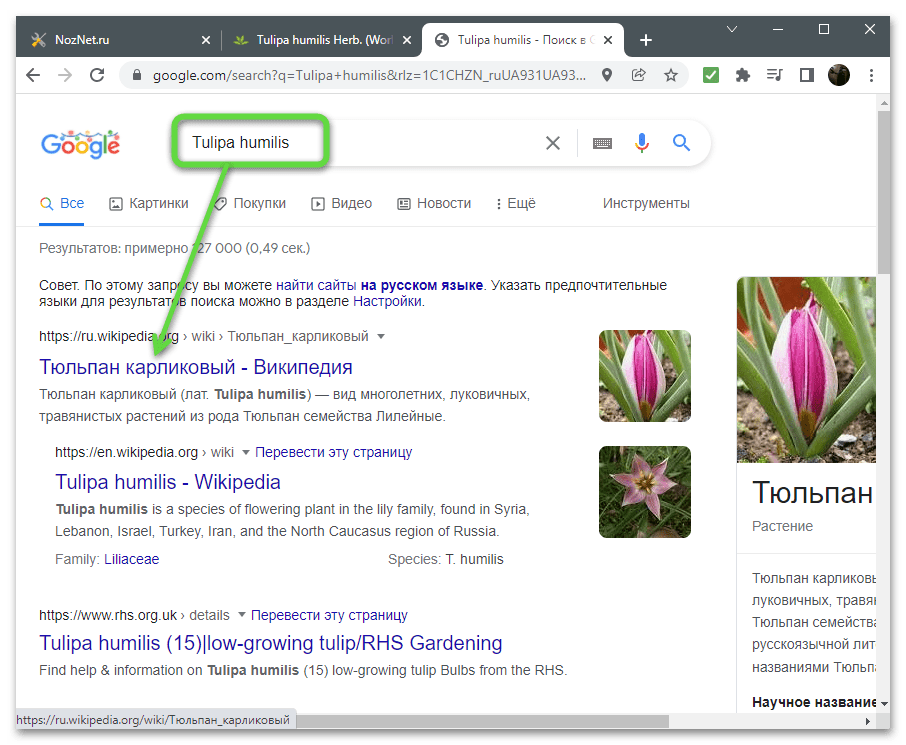Reload the Google search page
Image resolution: width=906 pixels, height=745 pixels.
(x=97, y=75)
